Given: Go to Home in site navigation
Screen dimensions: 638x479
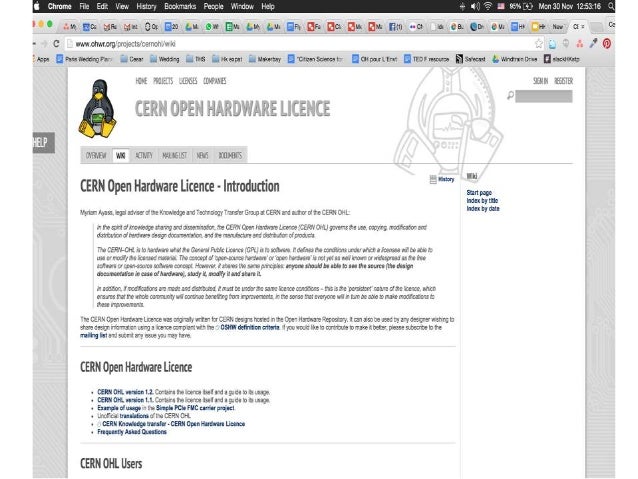Looking at the screenshot, I should click(141, 81).
